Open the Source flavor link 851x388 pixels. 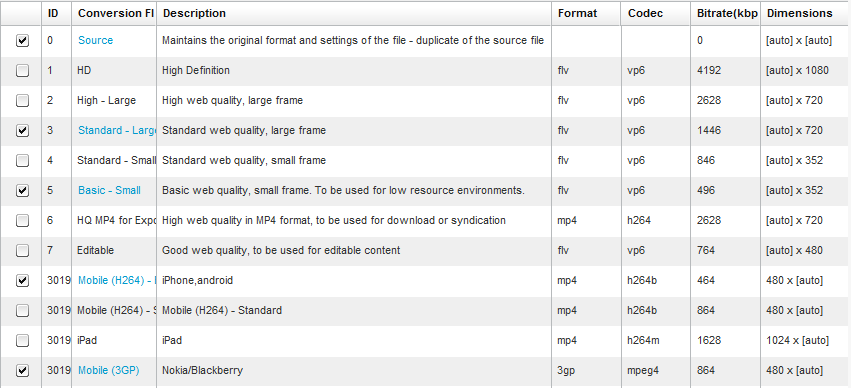click(x=96, y=40)
